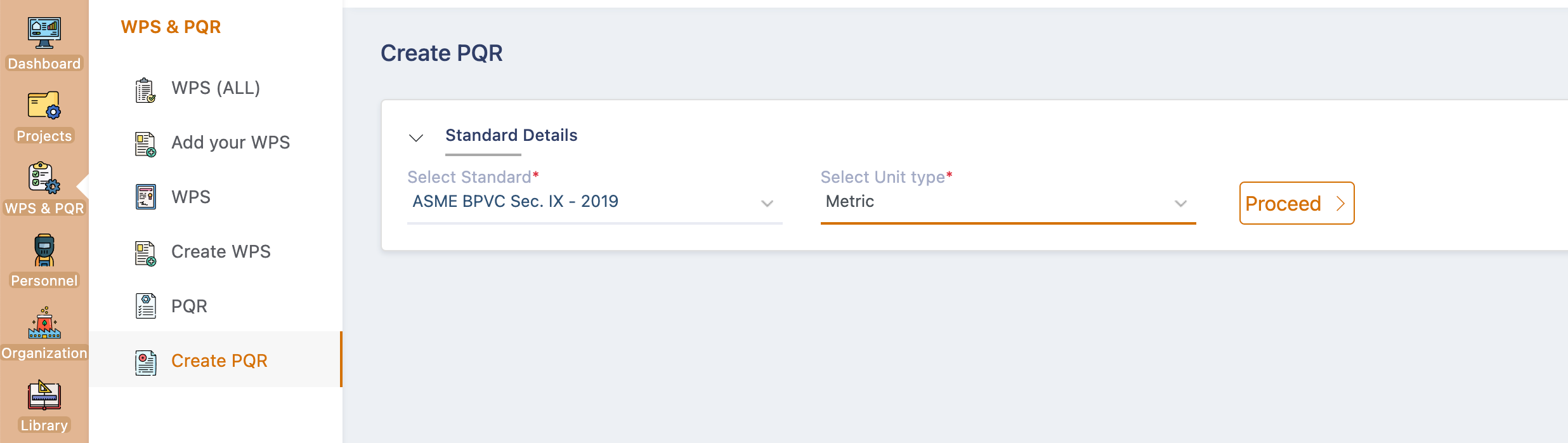
Task: Open the Library book icon
Action: tap(44, 395)
